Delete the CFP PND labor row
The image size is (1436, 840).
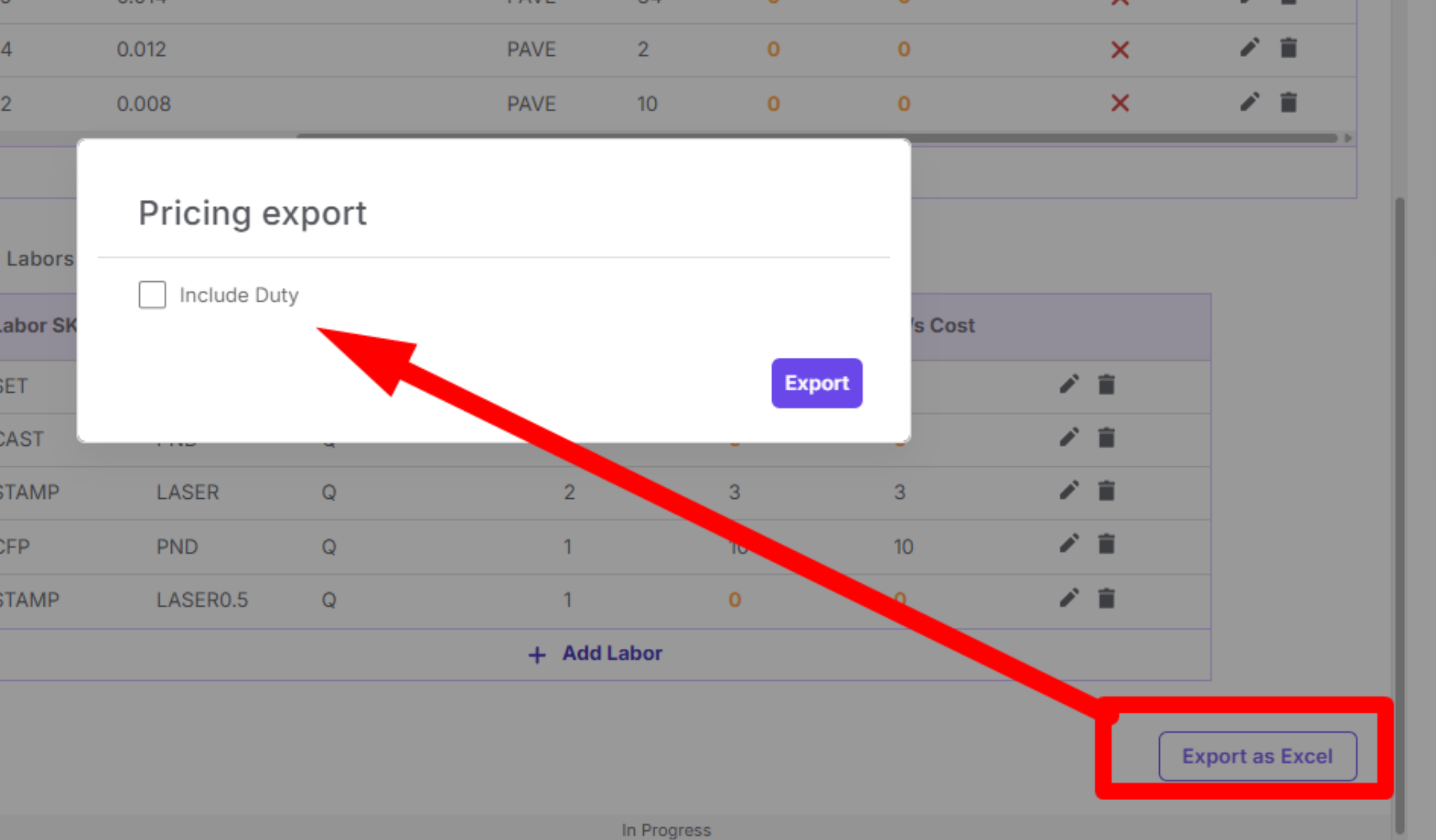point(1106,544)
